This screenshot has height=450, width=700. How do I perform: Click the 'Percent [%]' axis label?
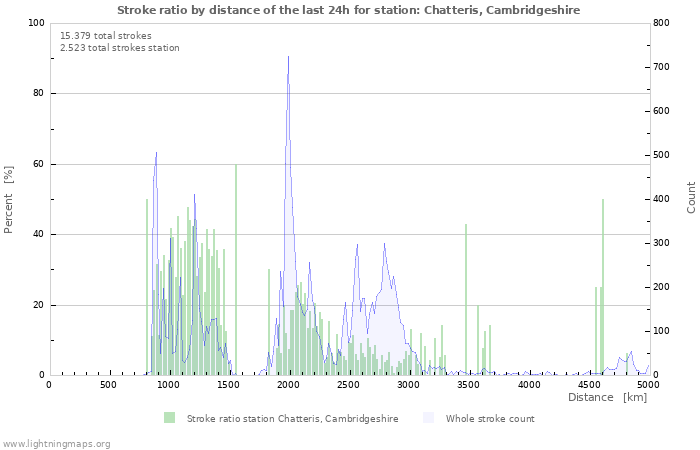[8, 200]
